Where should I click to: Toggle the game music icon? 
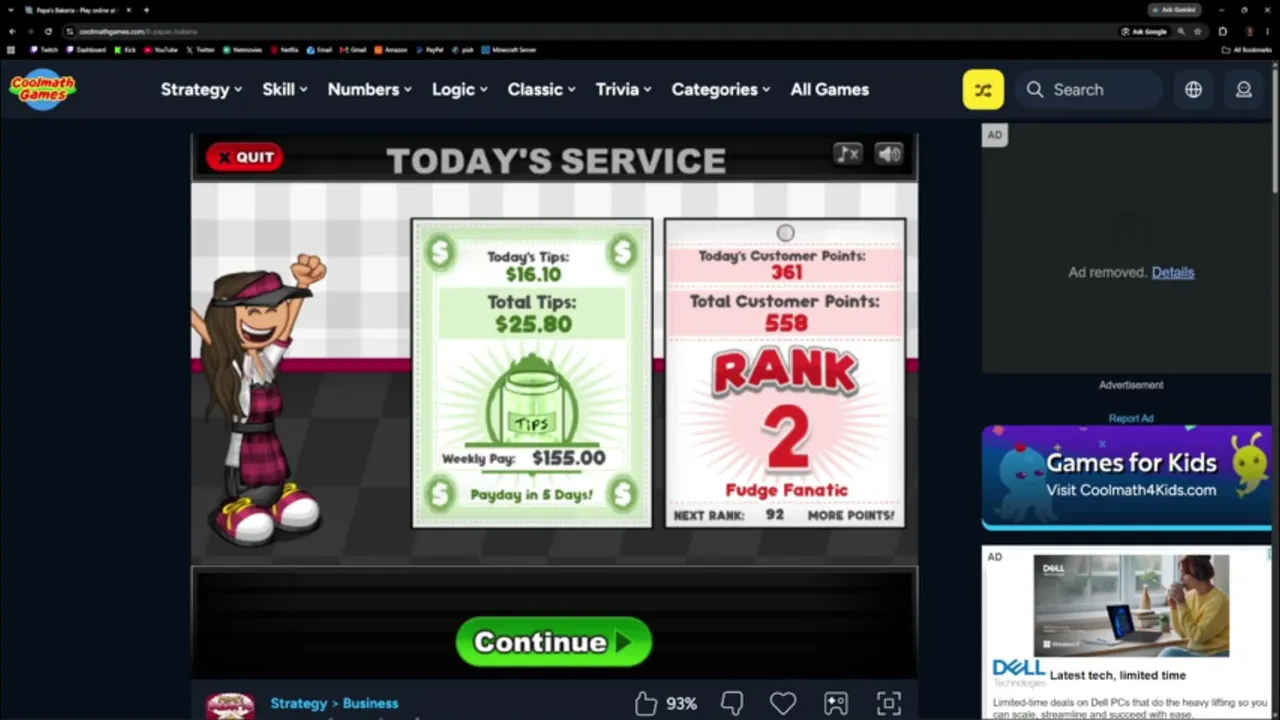[847, 154]
